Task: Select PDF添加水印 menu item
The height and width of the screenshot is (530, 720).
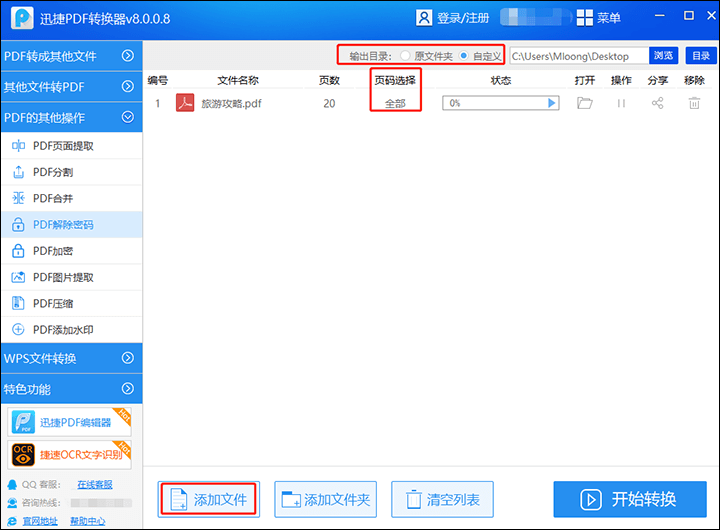Action: pos(71,329)
